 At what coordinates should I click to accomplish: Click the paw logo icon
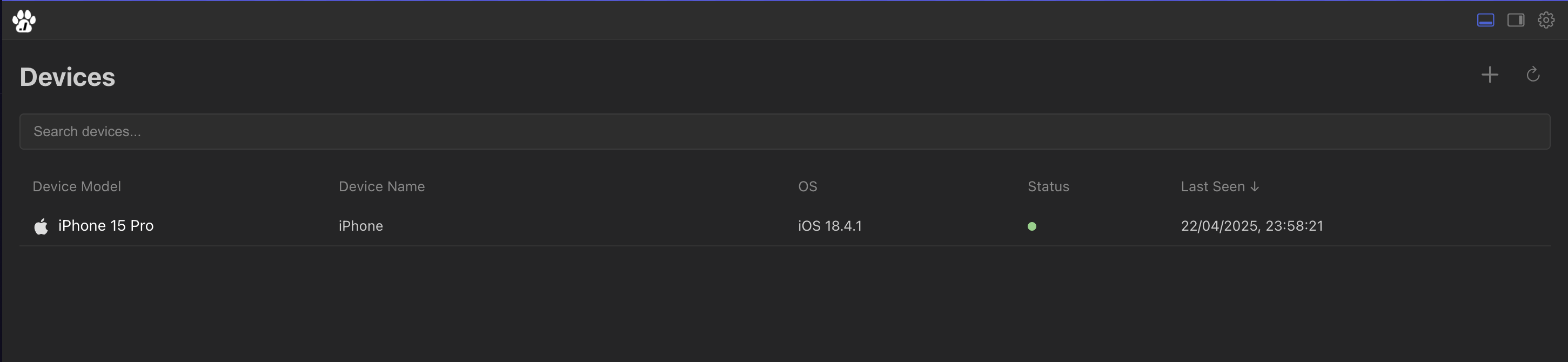pyautogui.click(x=24, y=21)
